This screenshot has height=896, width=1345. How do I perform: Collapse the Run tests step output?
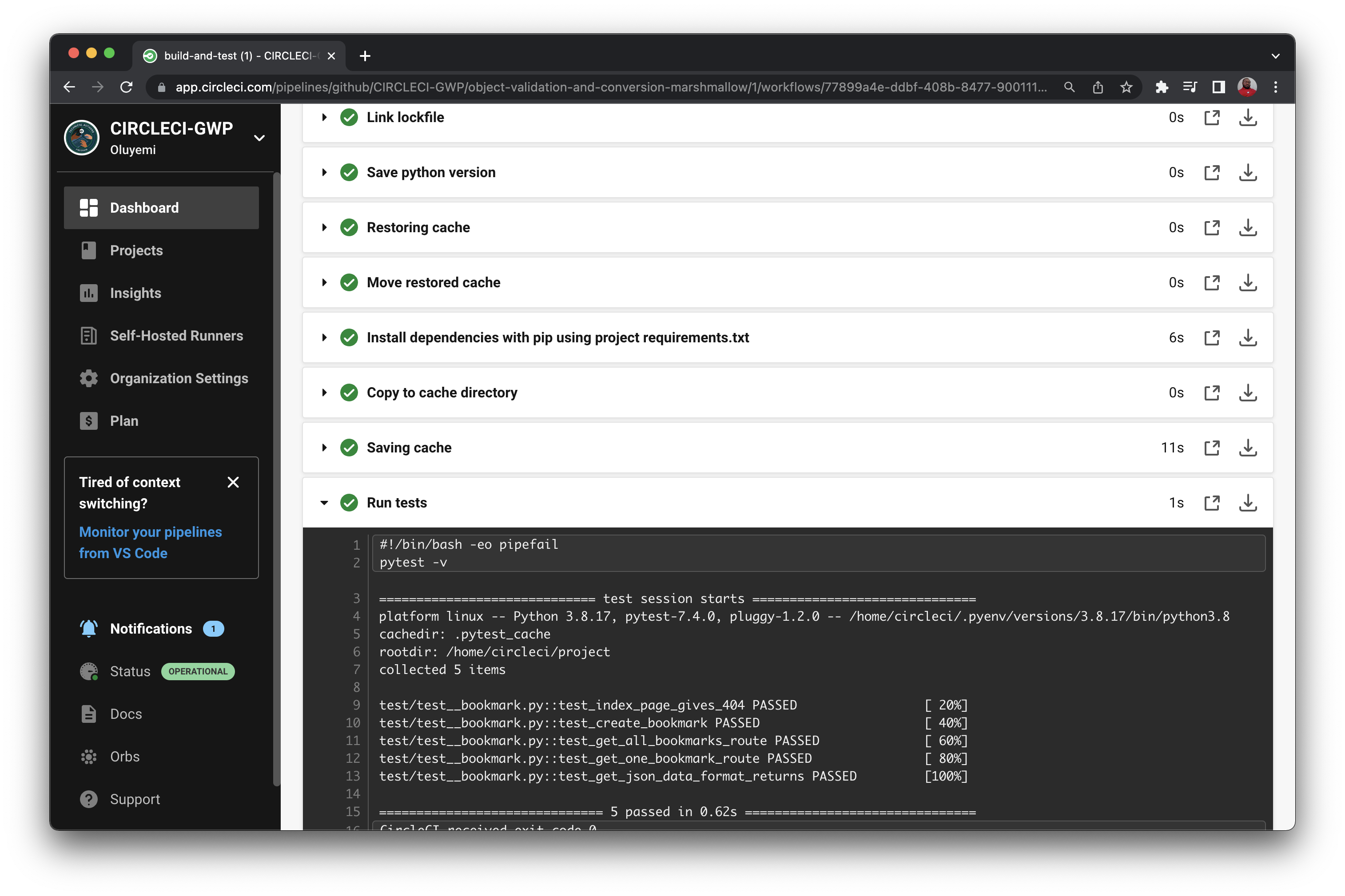pyautogui.click(x=324, y=503)
